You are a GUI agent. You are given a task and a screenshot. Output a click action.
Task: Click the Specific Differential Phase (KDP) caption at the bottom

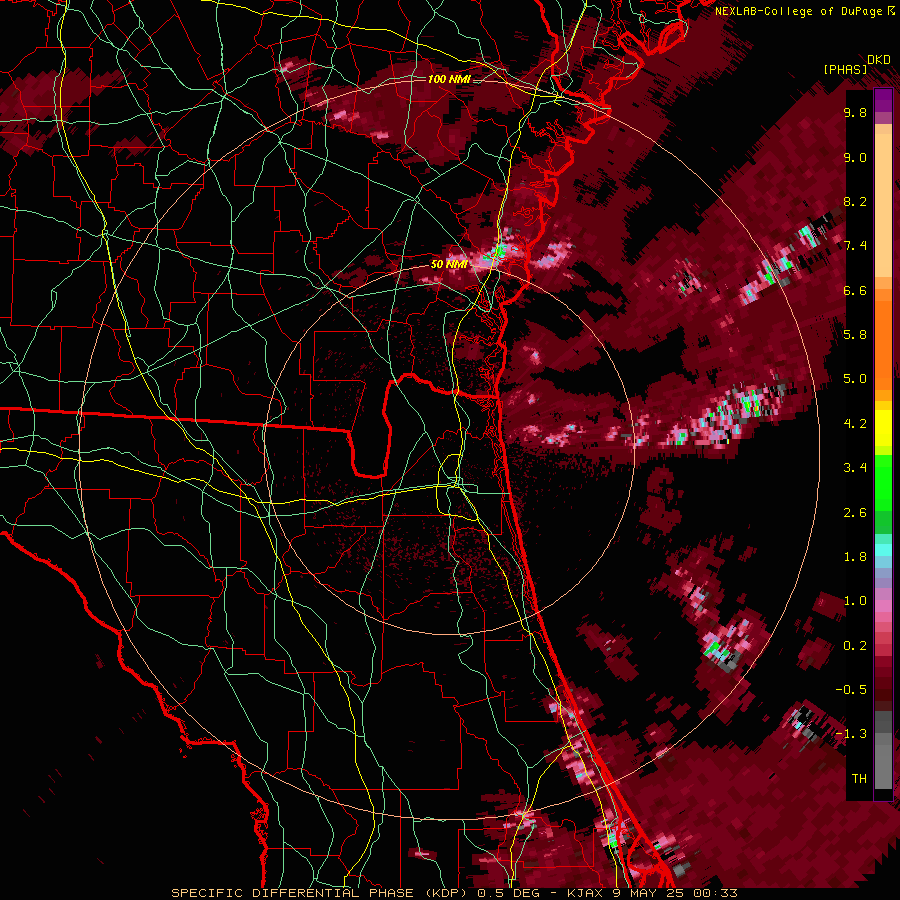point(455,893)
